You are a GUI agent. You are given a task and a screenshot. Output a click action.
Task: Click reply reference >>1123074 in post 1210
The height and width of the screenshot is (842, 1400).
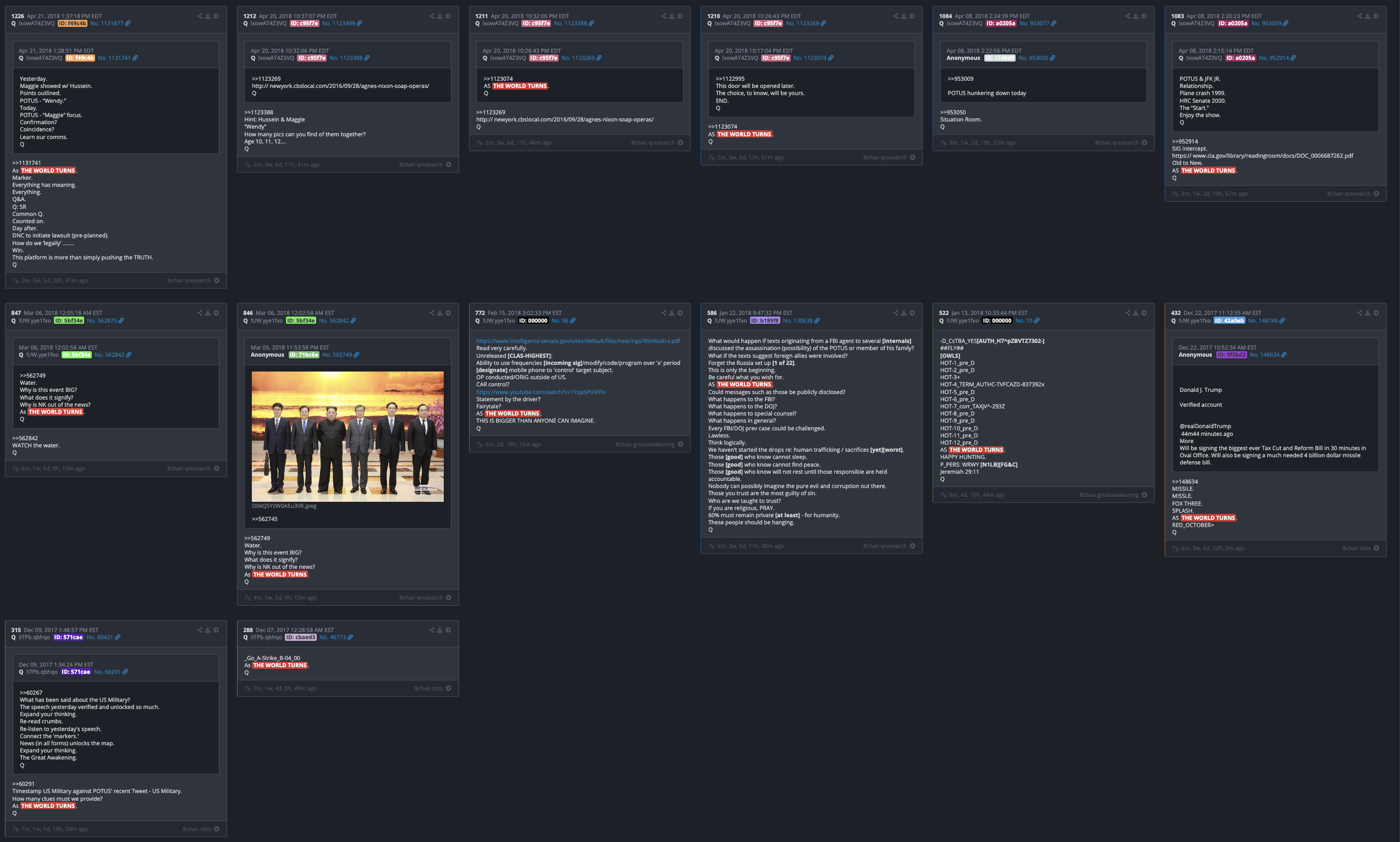pos(723,126)
